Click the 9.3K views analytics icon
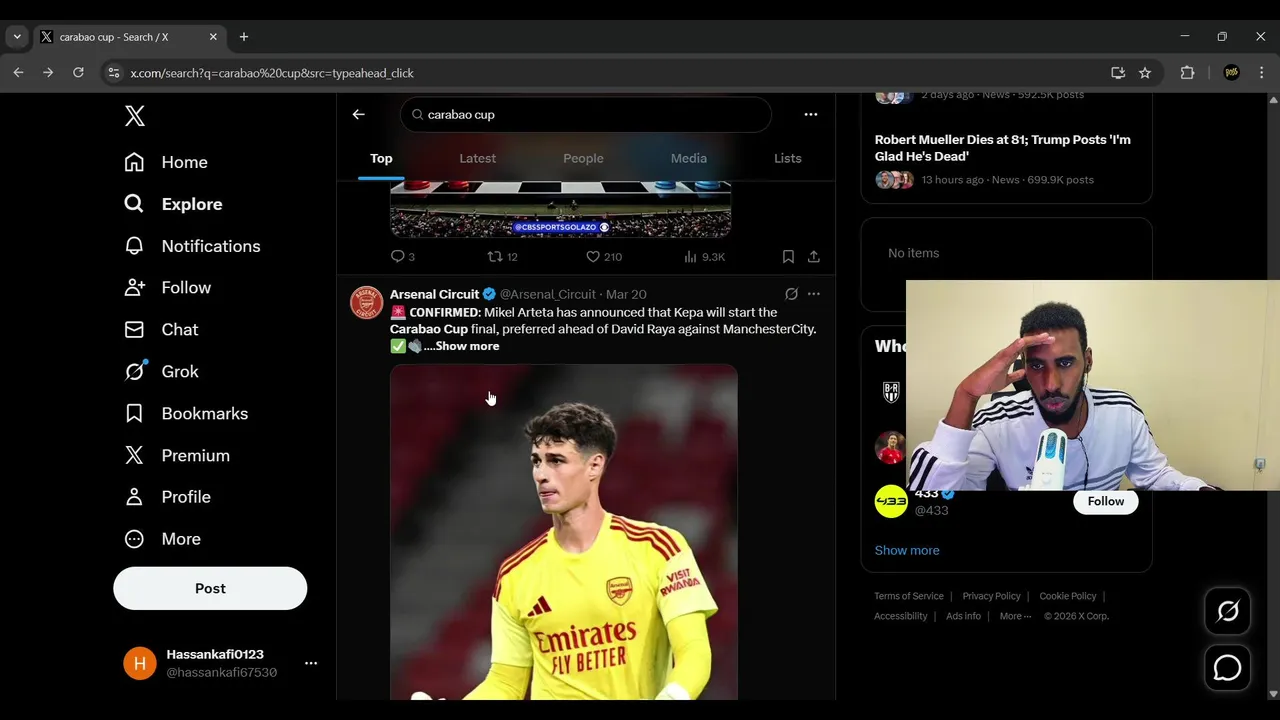This screenshot has width=1280, height=720. tap(705, 257)
